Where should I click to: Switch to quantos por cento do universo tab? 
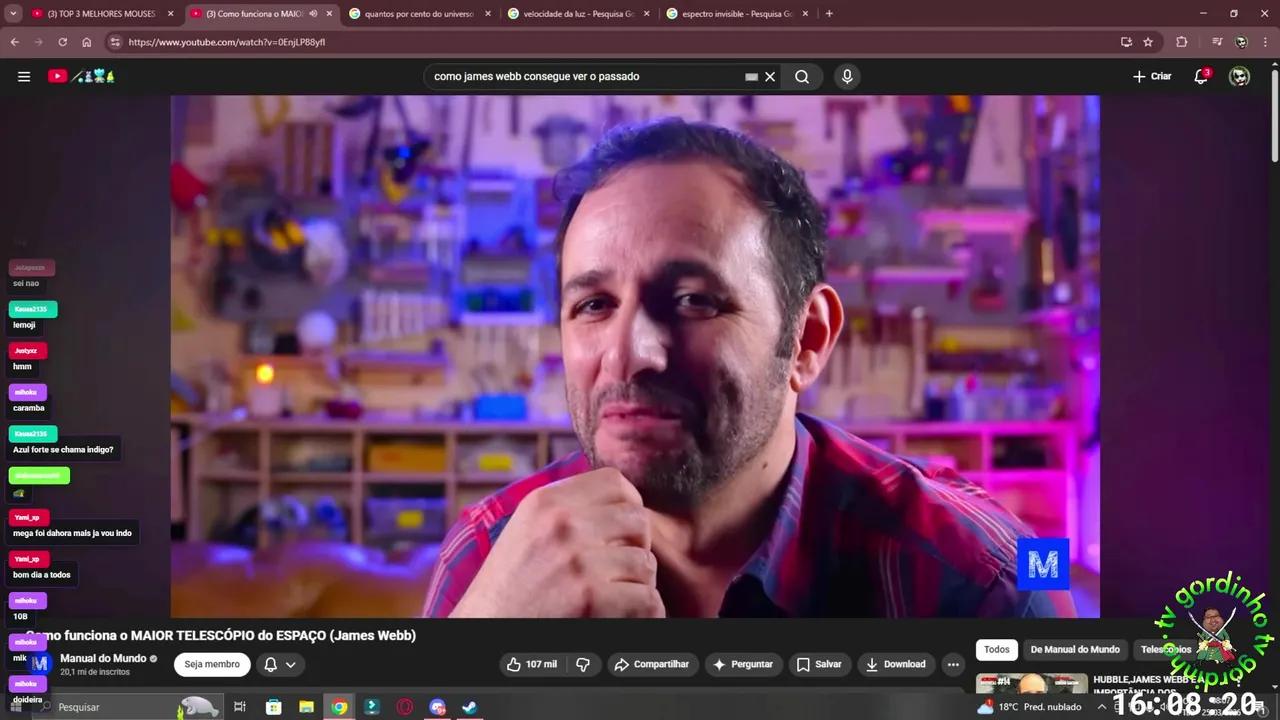pos(420,14)
